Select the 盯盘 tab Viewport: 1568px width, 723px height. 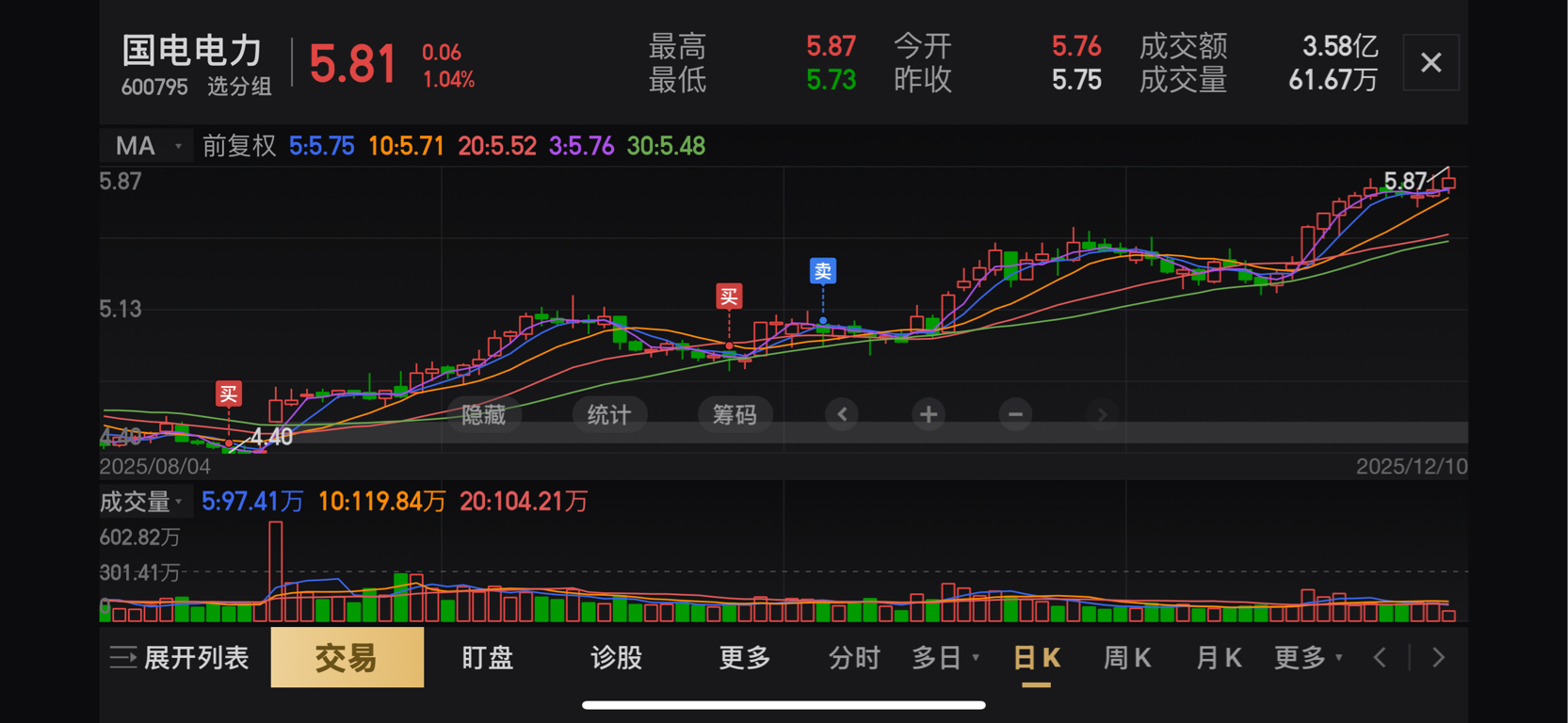point(488,657)
